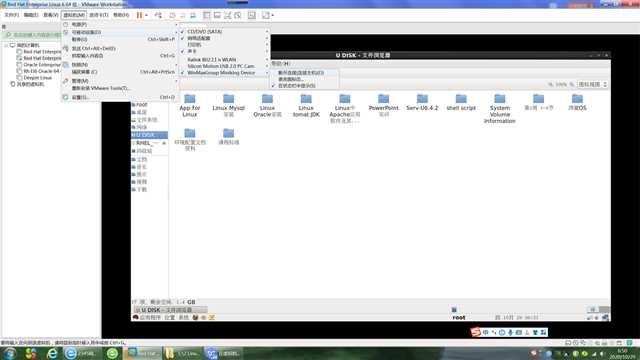Open the icon view dropdown in file browser

click(592, 84)
